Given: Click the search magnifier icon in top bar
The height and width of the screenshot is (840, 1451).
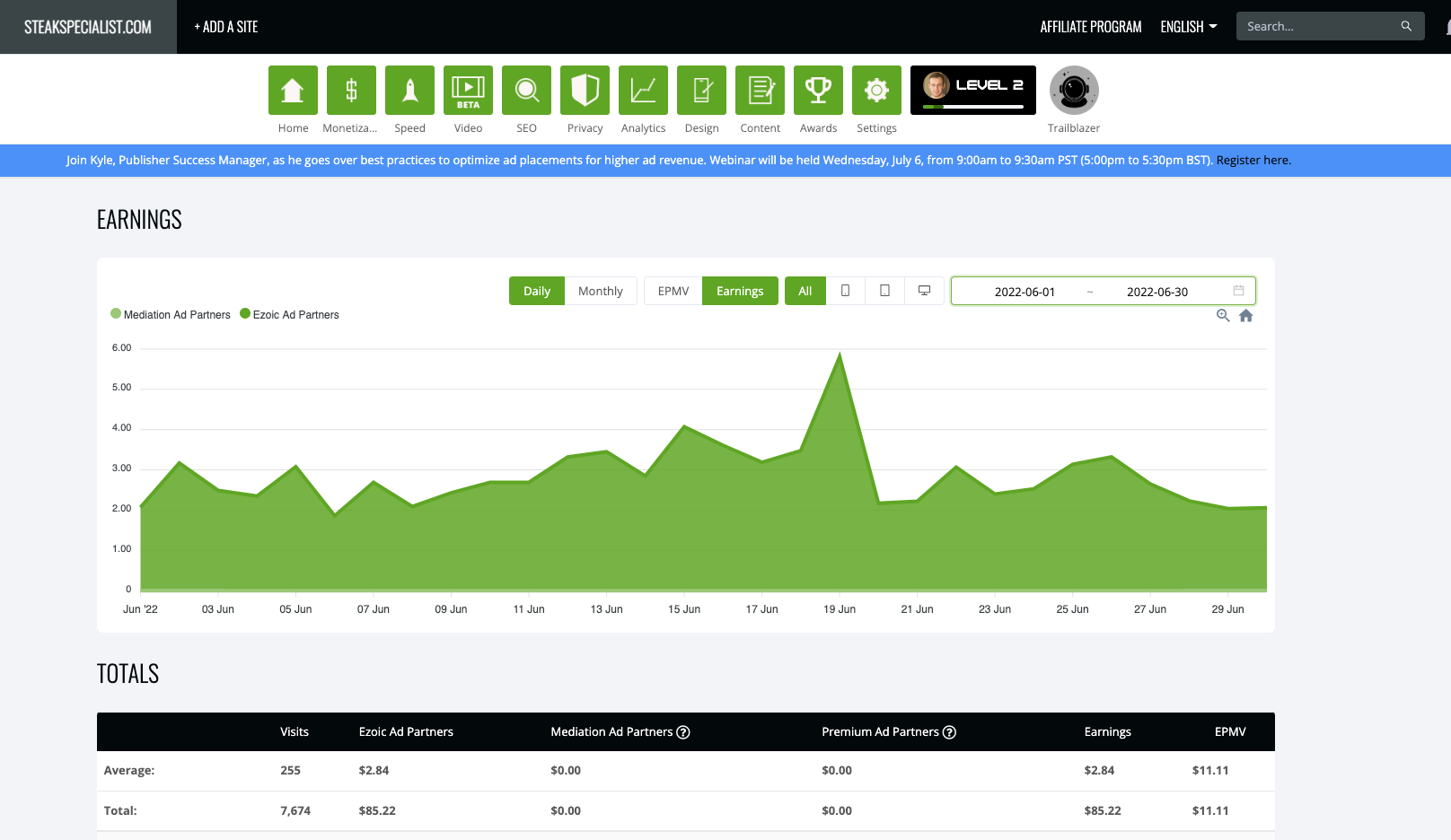Looking at the screenshot, I should click(1406, 26).
